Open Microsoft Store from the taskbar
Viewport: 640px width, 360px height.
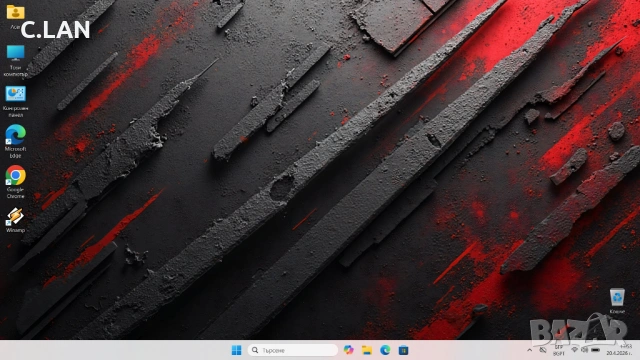[403, 350]
